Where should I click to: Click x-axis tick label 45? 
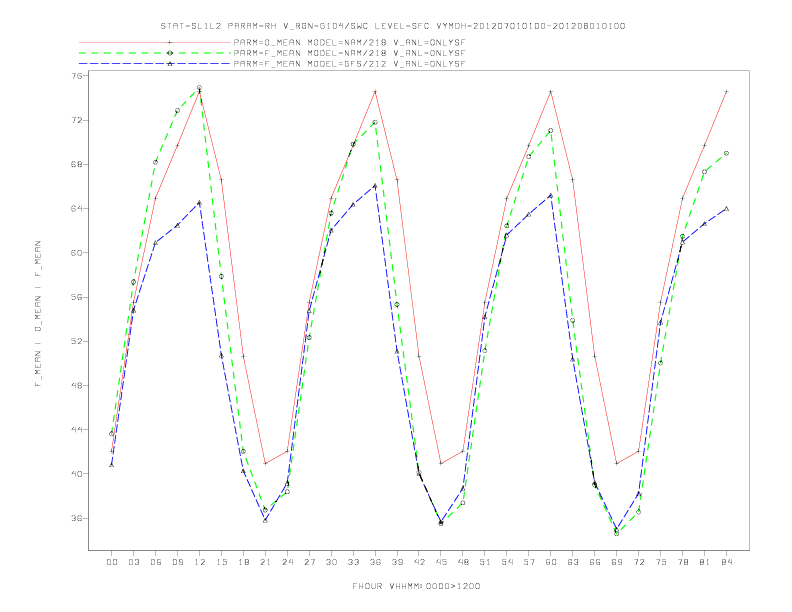[441, 562]
